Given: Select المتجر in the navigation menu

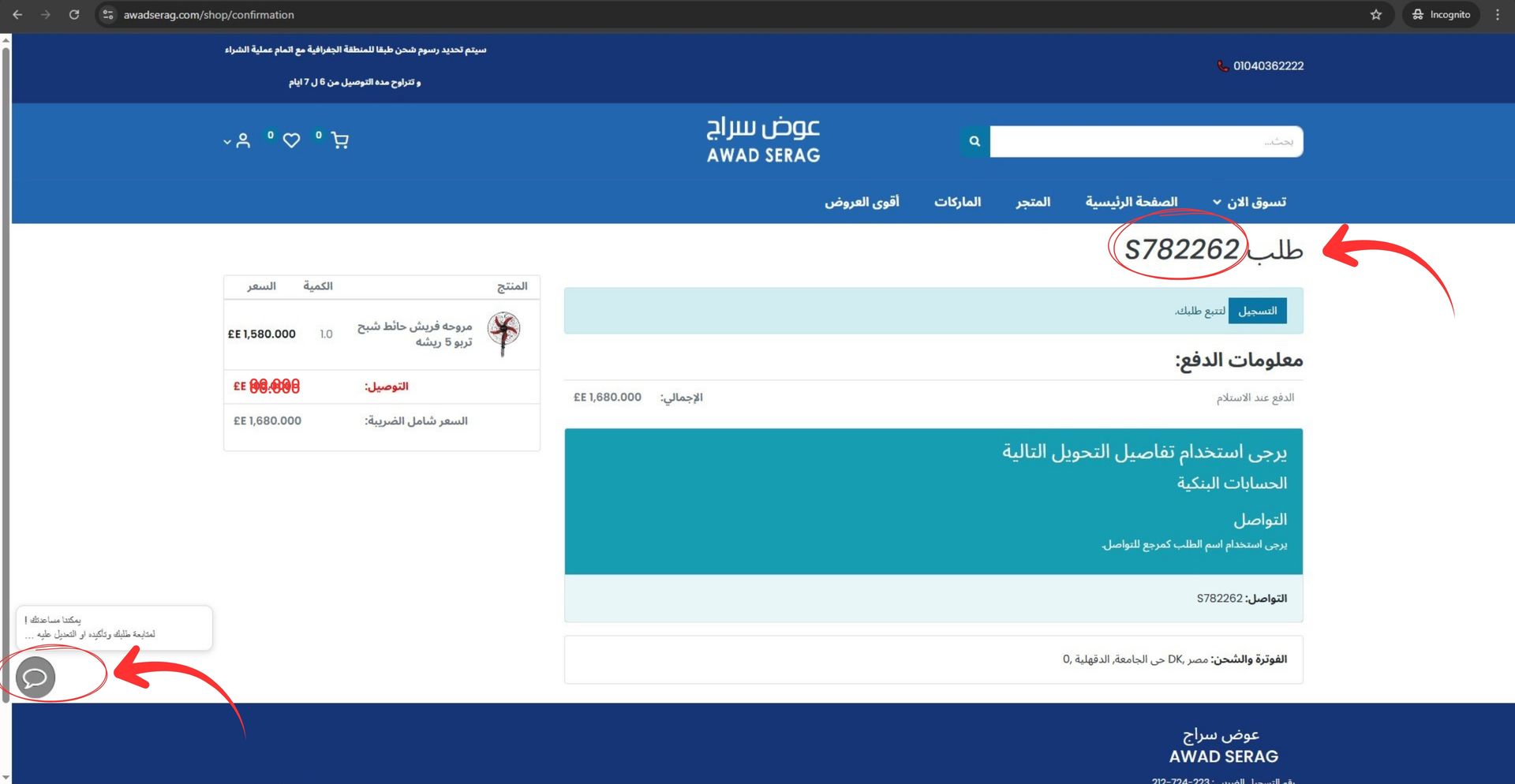Looking at the screenshot, I should [x=1034, y=201].
